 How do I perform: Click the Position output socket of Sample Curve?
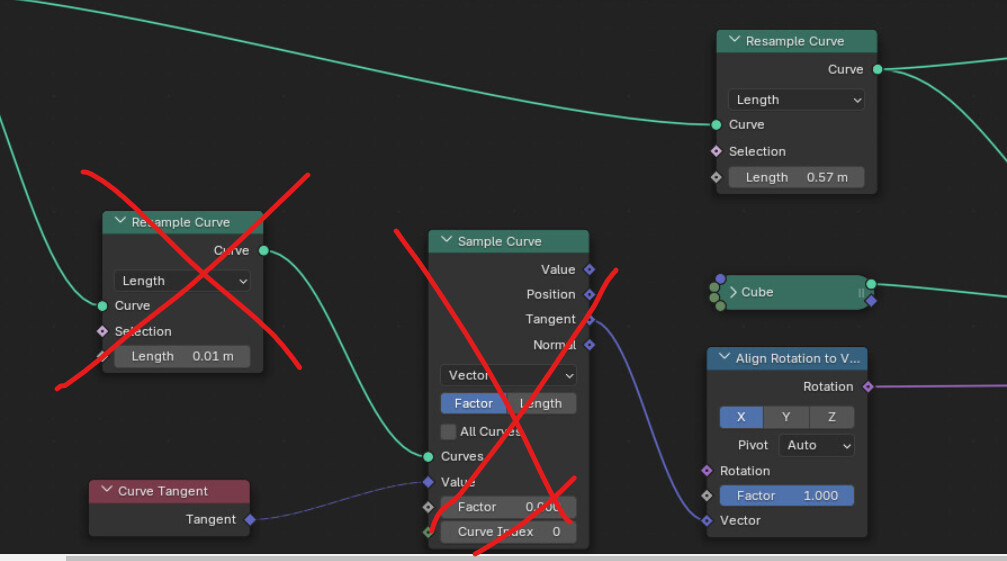click(x=589, y=295)
